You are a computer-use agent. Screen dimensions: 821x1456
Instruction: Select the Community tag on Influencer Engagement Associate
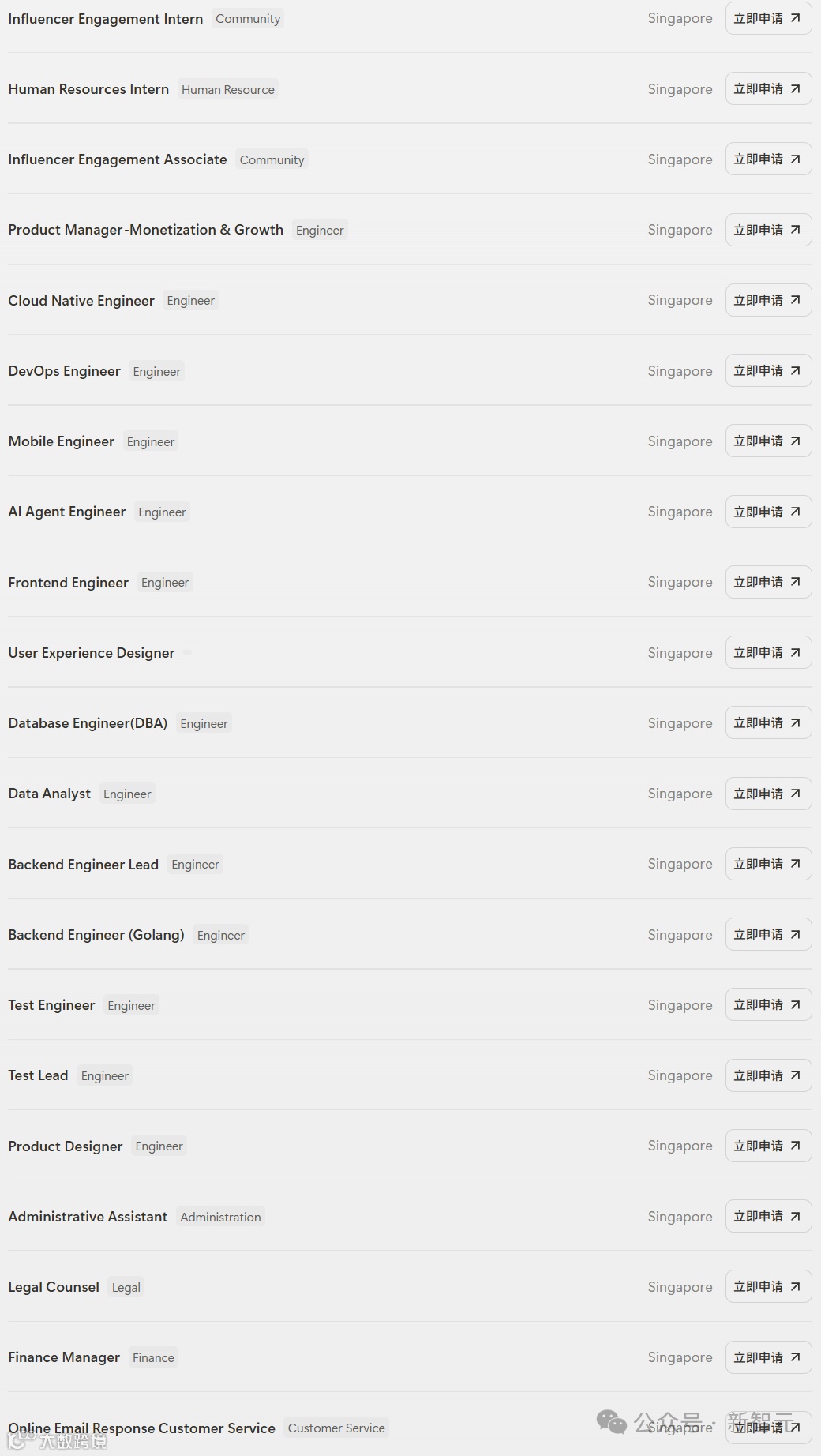click(272, 159)
